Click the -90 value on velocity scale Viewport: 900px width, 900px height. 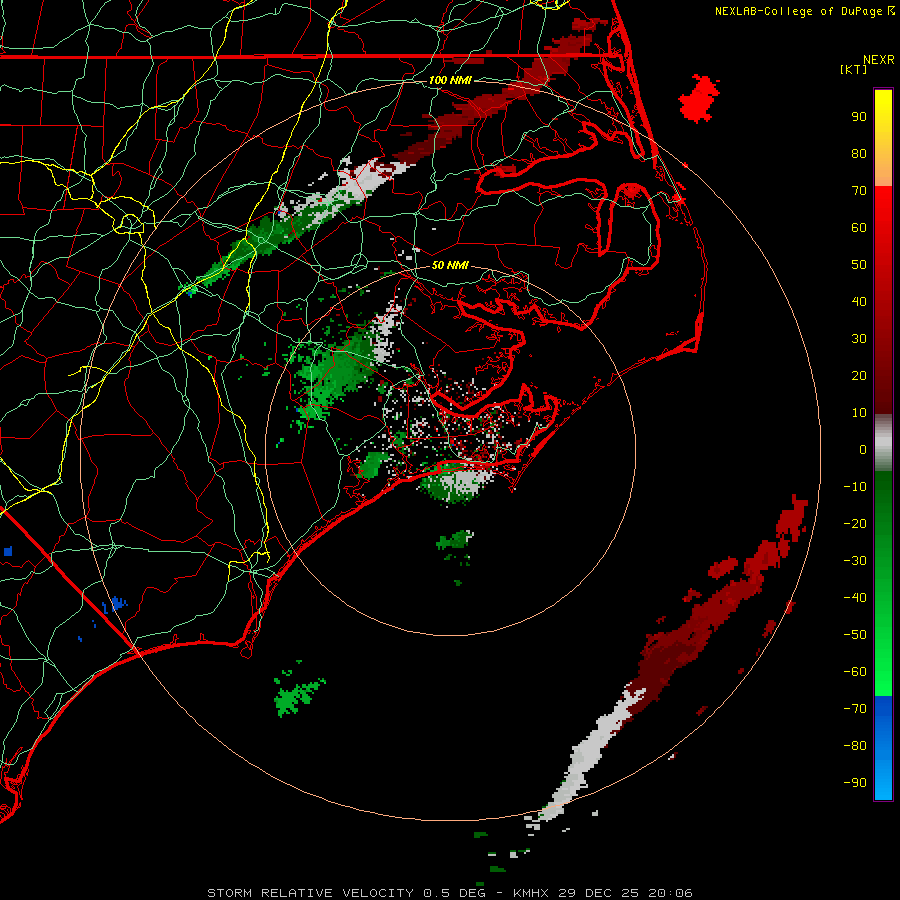coord(855,783)
